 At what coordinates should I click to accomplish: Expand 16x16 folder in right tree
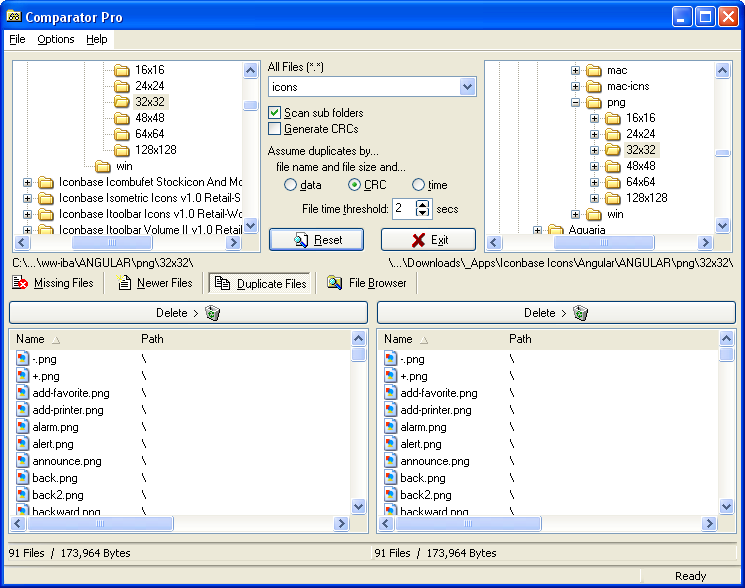(594, 118)
